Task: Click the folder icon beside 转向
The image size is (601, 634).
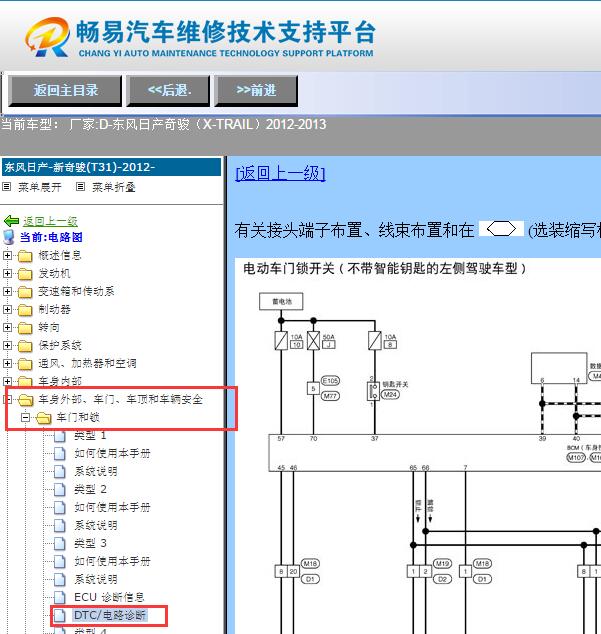Action: click(x=25, y=328)
